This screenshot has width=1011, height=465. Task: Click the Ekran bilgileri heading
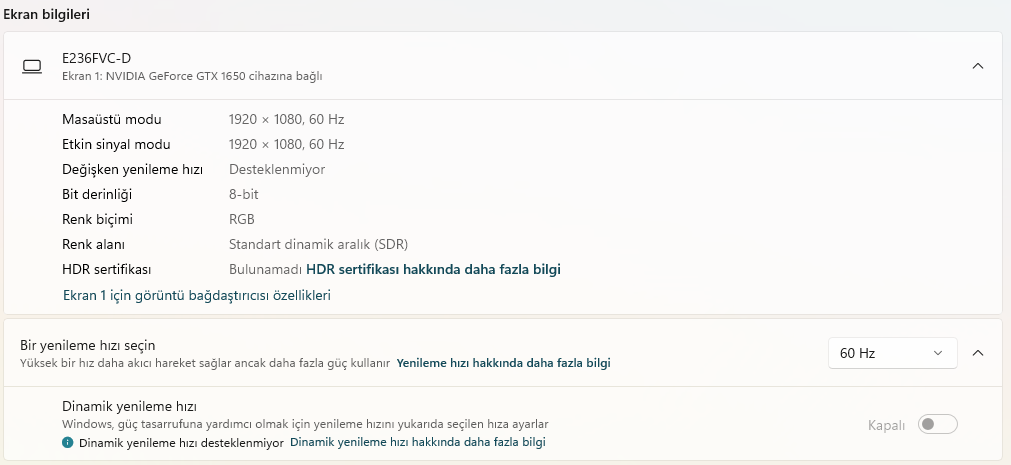pyautogui.click(x=46, y=14)
